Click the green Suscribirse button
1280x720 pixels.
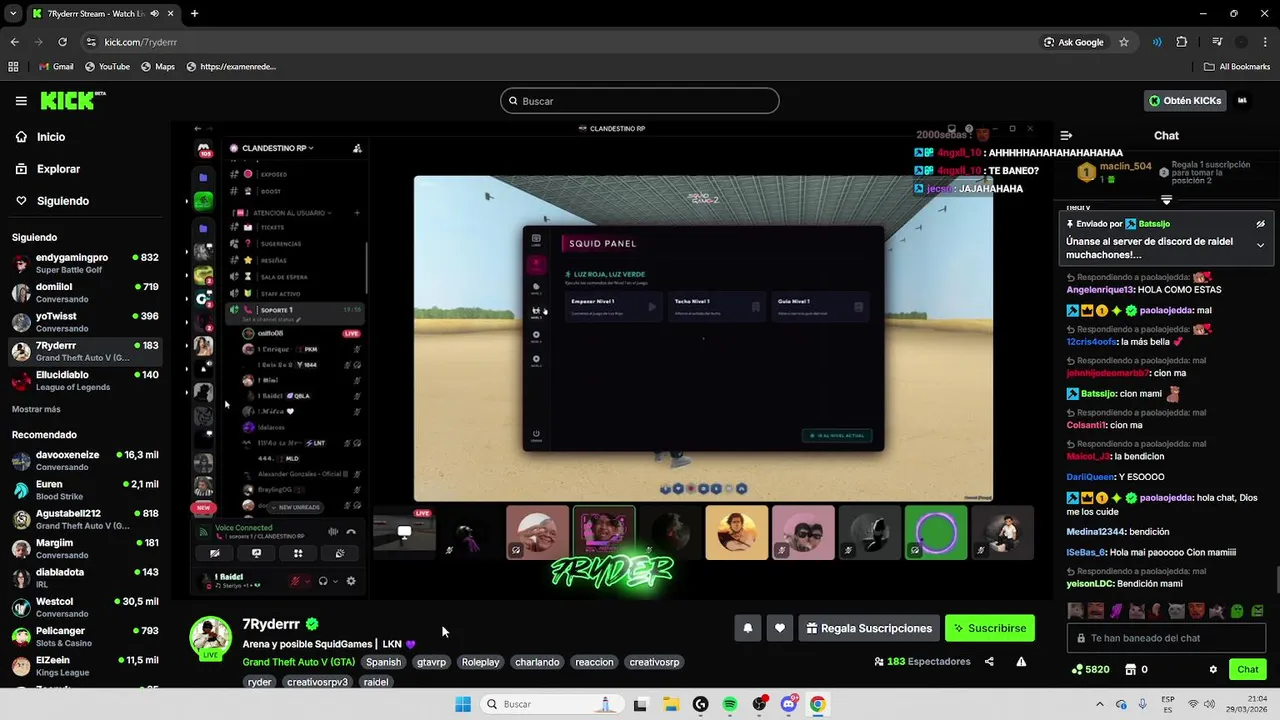(990, 628)
